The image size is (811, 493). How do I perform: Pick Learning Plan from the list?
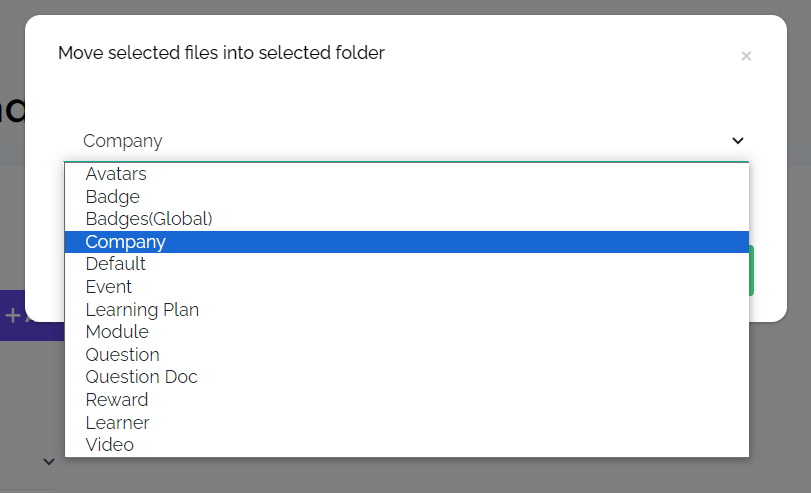click(x=142, y=310)
